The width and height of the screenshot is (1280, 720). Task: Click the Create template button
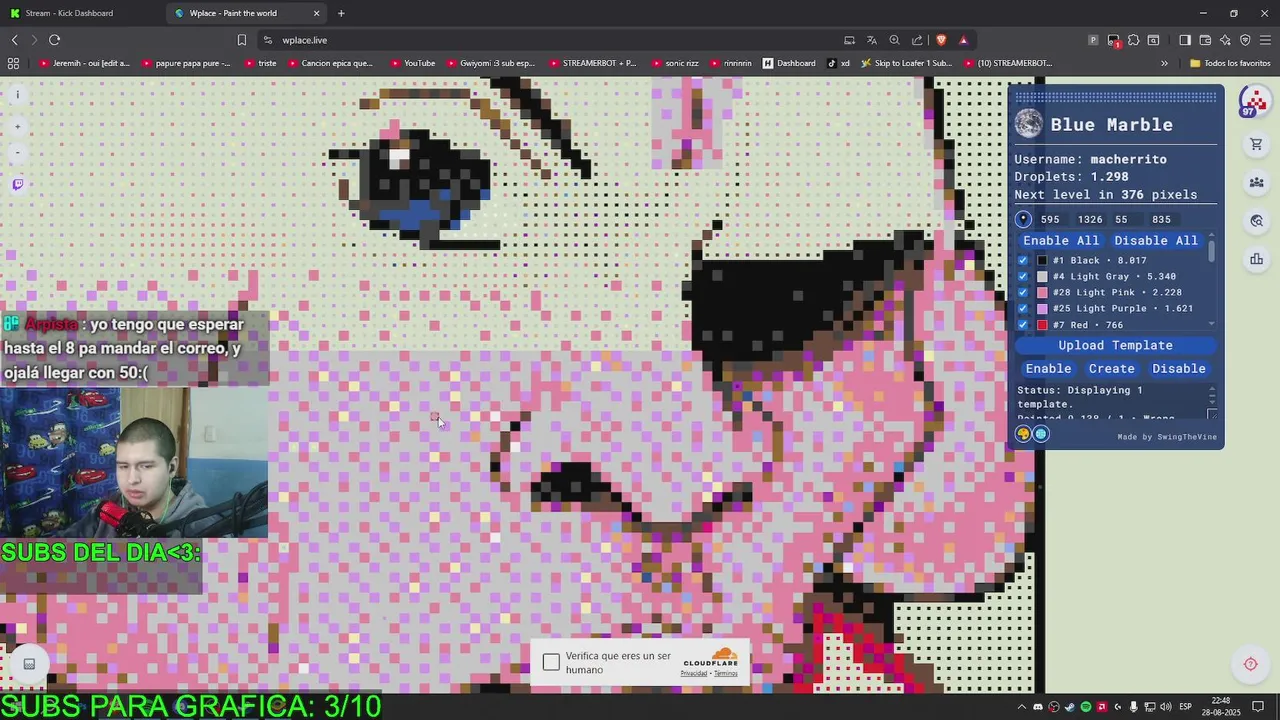tap(1111, 368)
